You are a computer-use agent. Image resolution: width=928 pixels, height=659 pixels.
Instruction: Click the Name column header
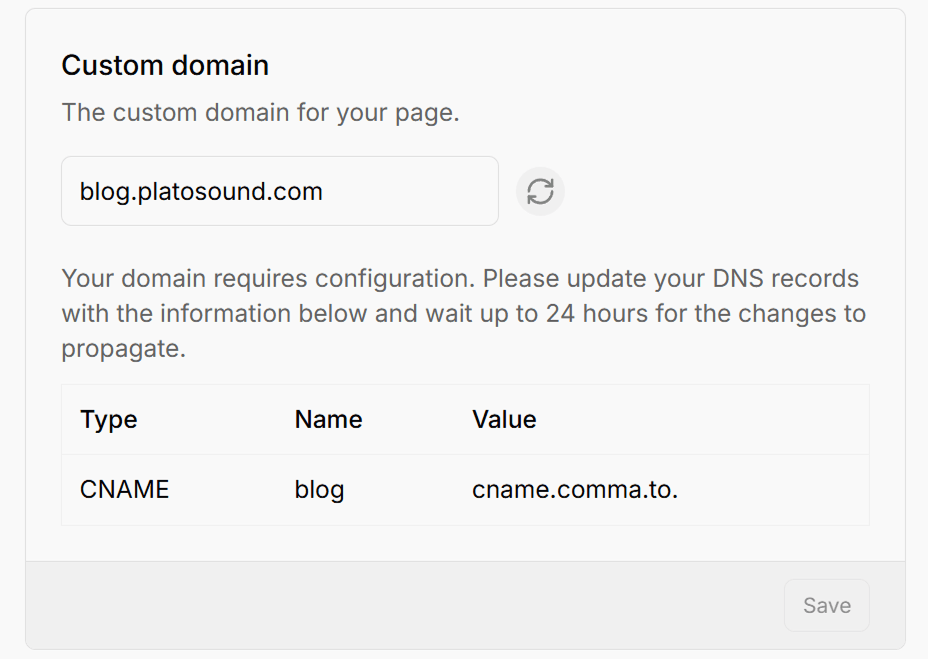[327, 420]
